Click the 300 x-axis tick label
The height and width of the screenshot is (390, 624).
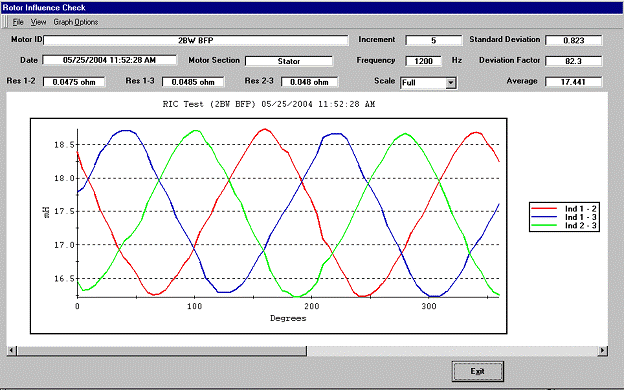[429, 306]
